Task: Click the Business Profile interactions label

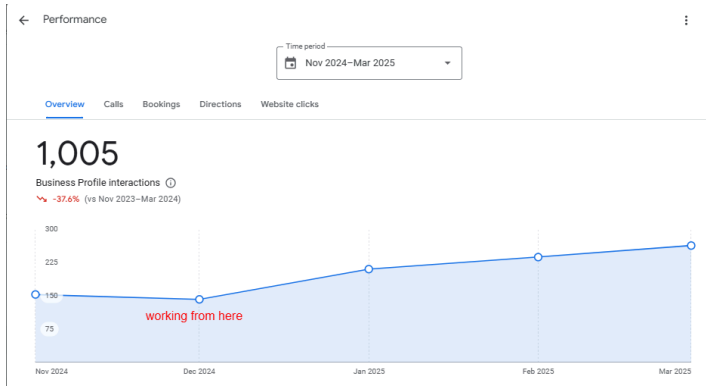Action: point(98,183)
